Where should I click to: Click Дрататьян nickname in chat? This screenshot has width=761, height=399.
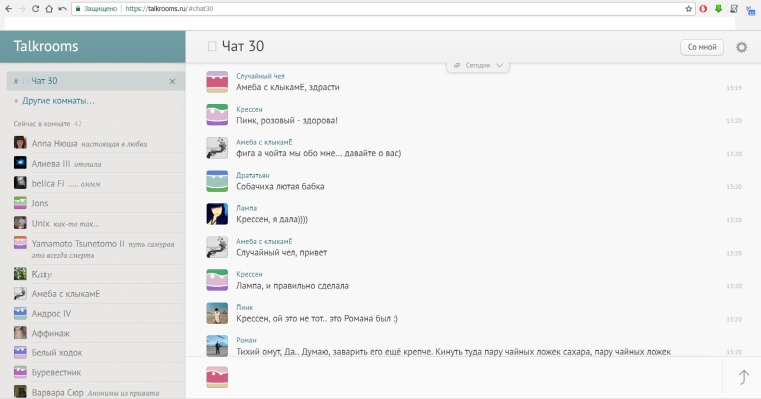coord(252,175)
